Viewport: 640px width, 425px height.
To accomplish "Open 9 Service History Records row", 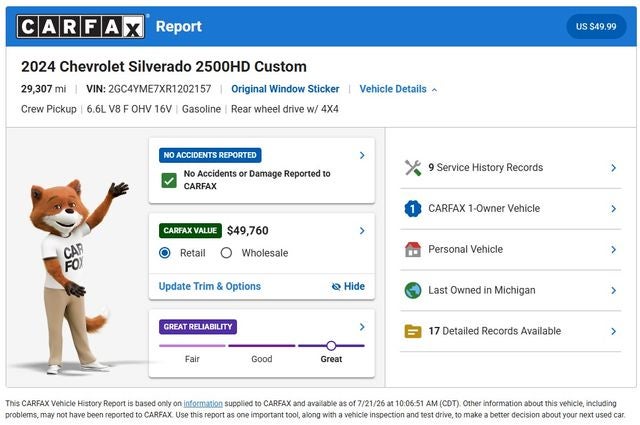I will pos(511,168).
